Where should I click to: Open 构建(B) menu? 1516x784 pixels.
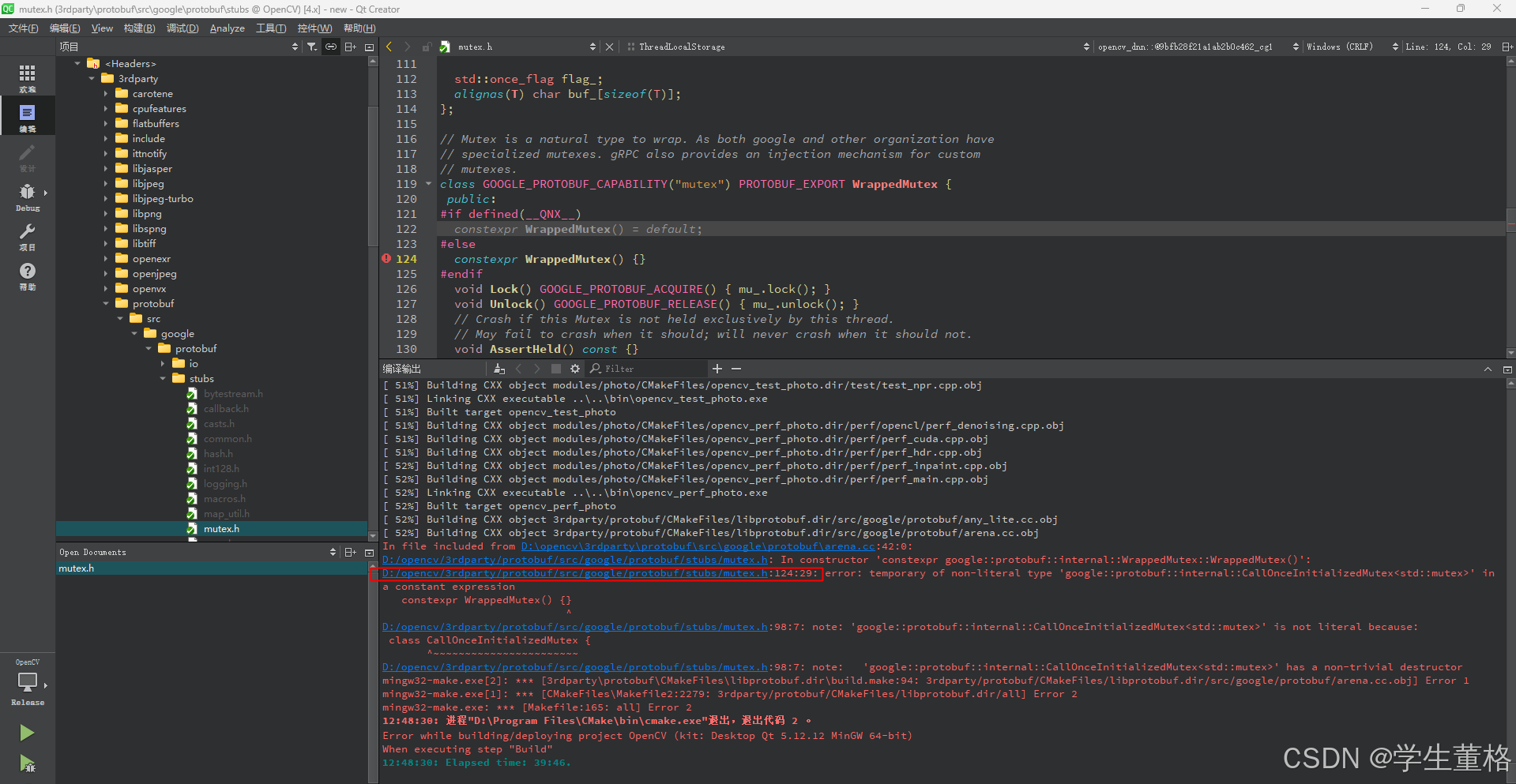(139, 28)
